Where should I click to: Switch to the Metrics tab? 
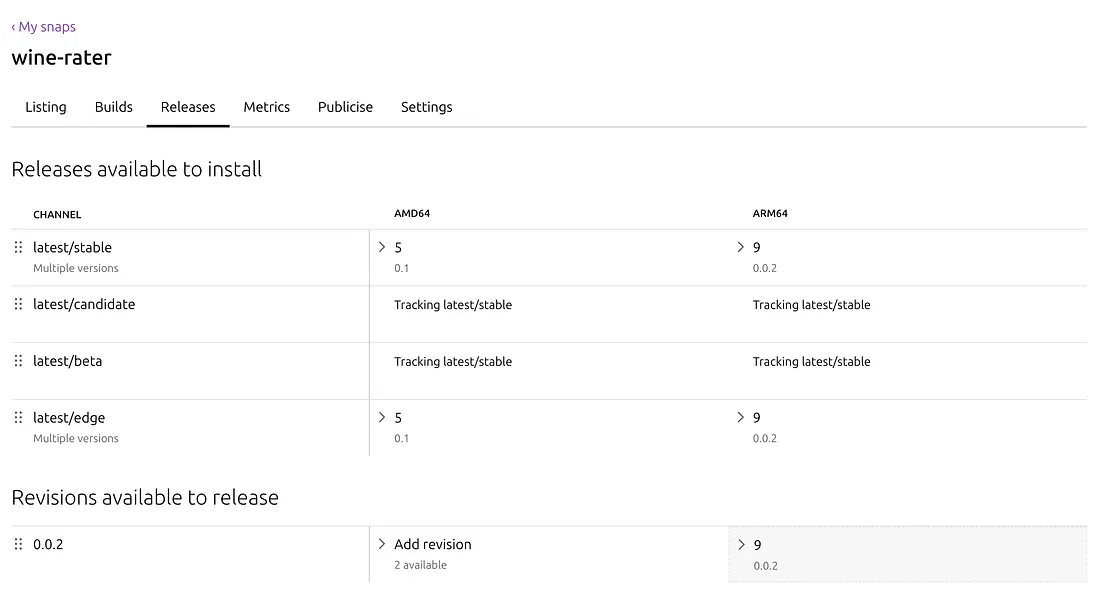[x=267, y=107]
